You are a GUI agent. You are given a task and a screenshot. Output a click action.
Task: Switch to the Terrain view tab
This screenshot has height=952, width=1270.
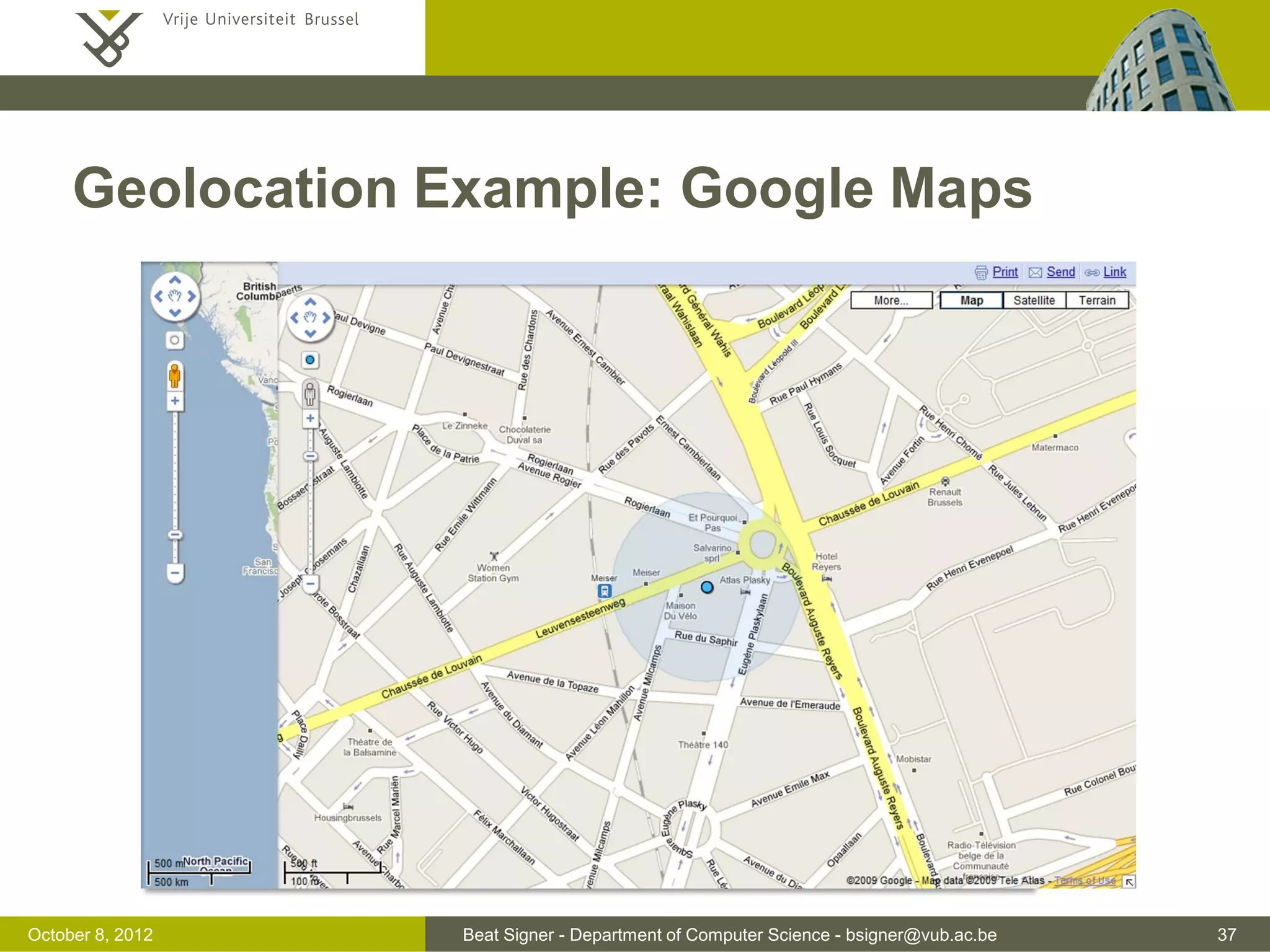point(1097,300)
